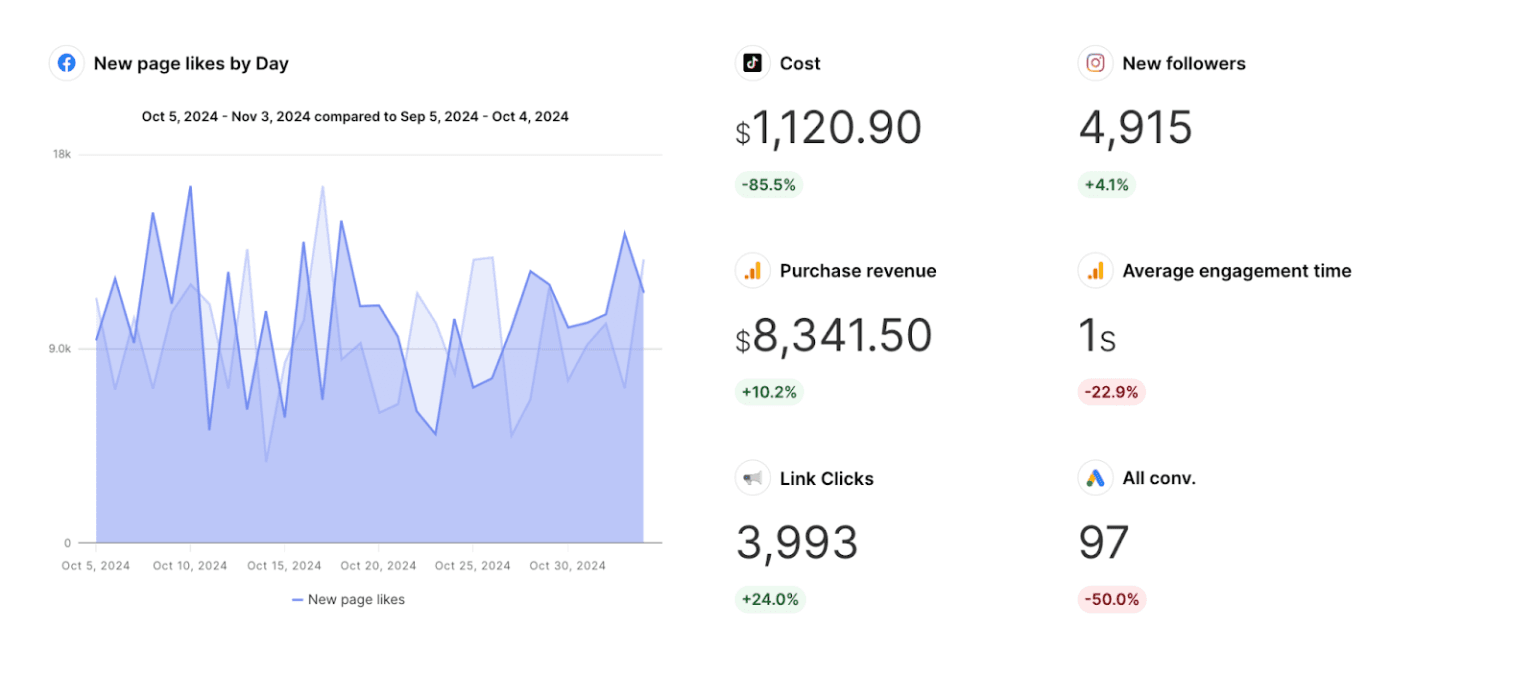Click the 3,993 Link Clicks value

click(796, 541)
